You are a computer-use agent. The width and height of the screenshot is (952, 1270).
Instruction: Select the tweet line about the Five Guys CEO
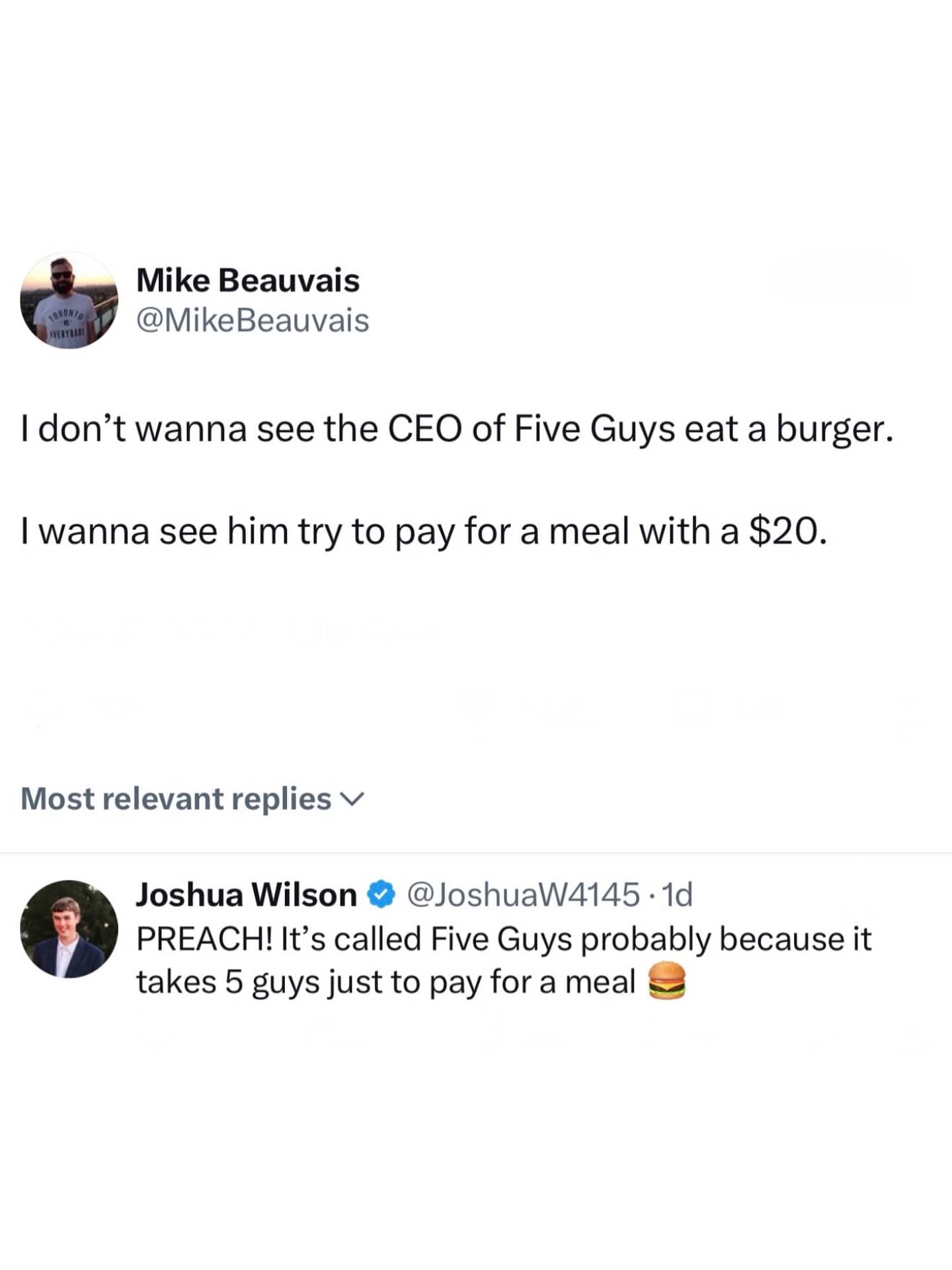pos(457,429)
